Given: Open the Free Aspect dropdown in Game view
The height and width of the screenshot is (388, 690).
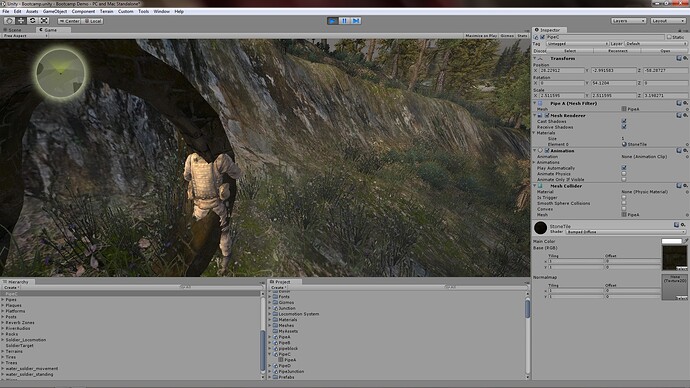Looking at the screenshot, I should point(24,36).
